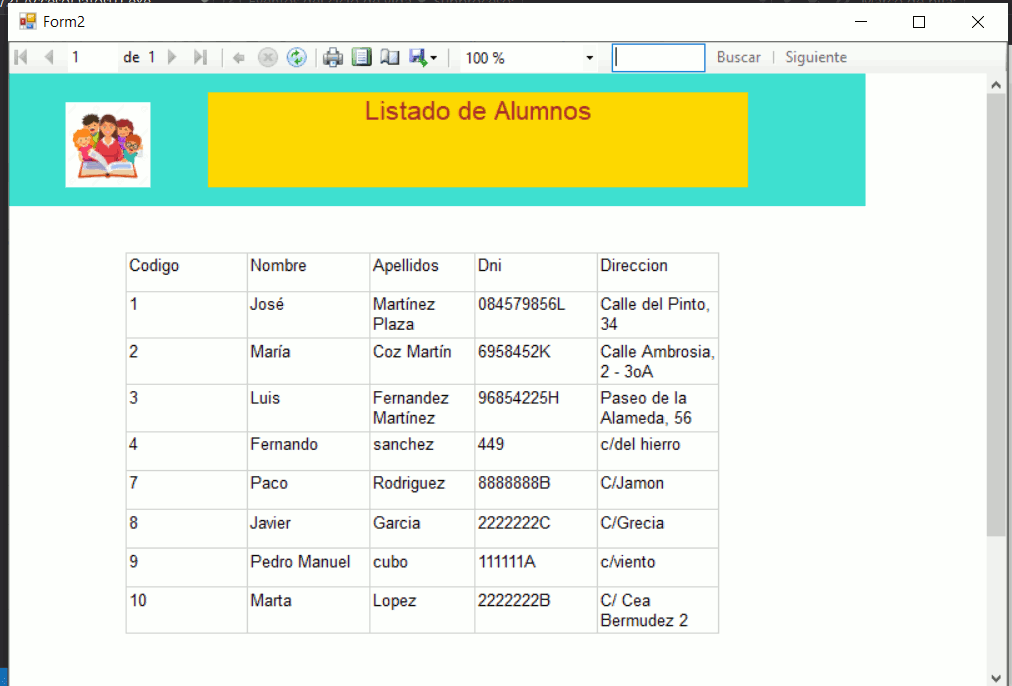The image size is (1012, 686).
Task: Focus the search text box
Action: [x=658, y=58]
